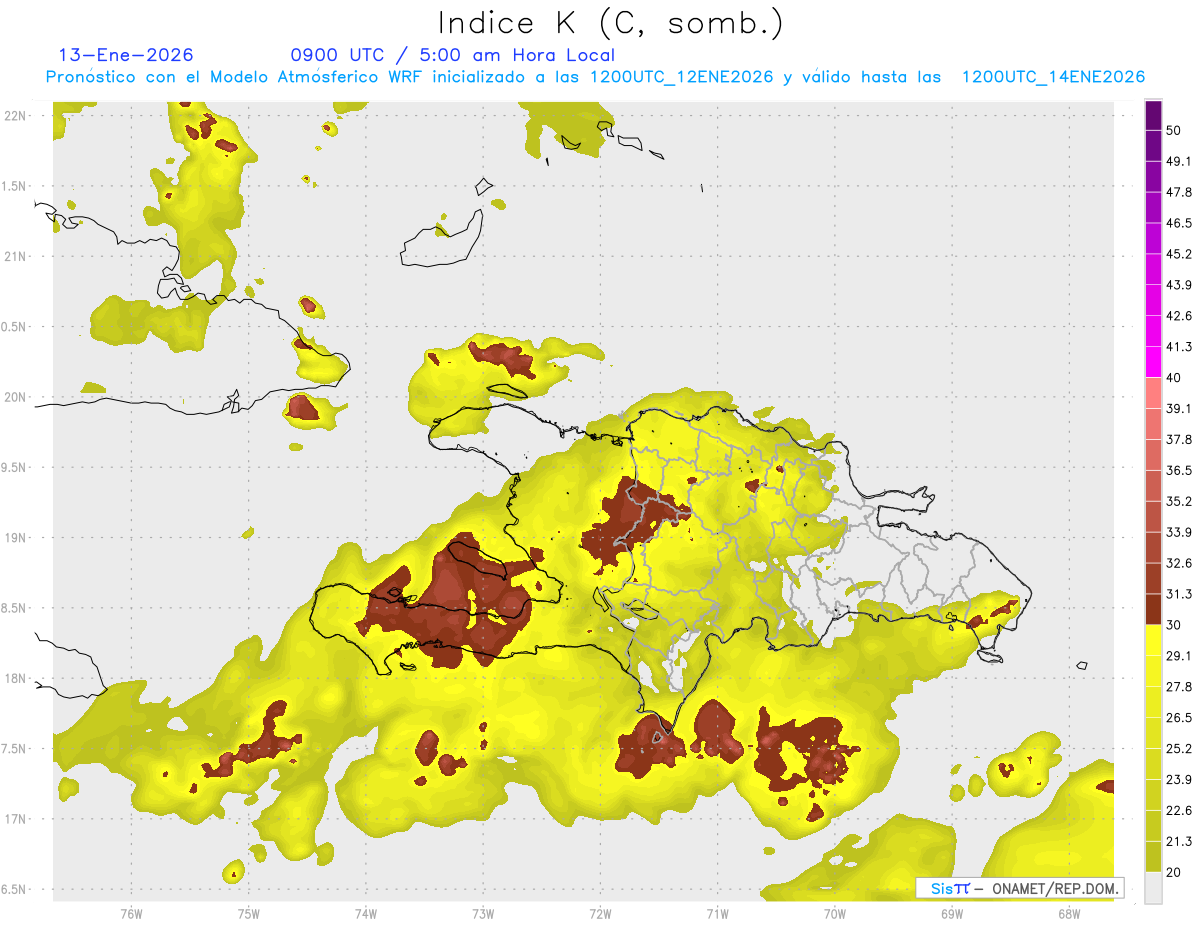Click the colorbar value '45.2'
Viewport: 1200px width, 927px height.
tap(1179, 254)
